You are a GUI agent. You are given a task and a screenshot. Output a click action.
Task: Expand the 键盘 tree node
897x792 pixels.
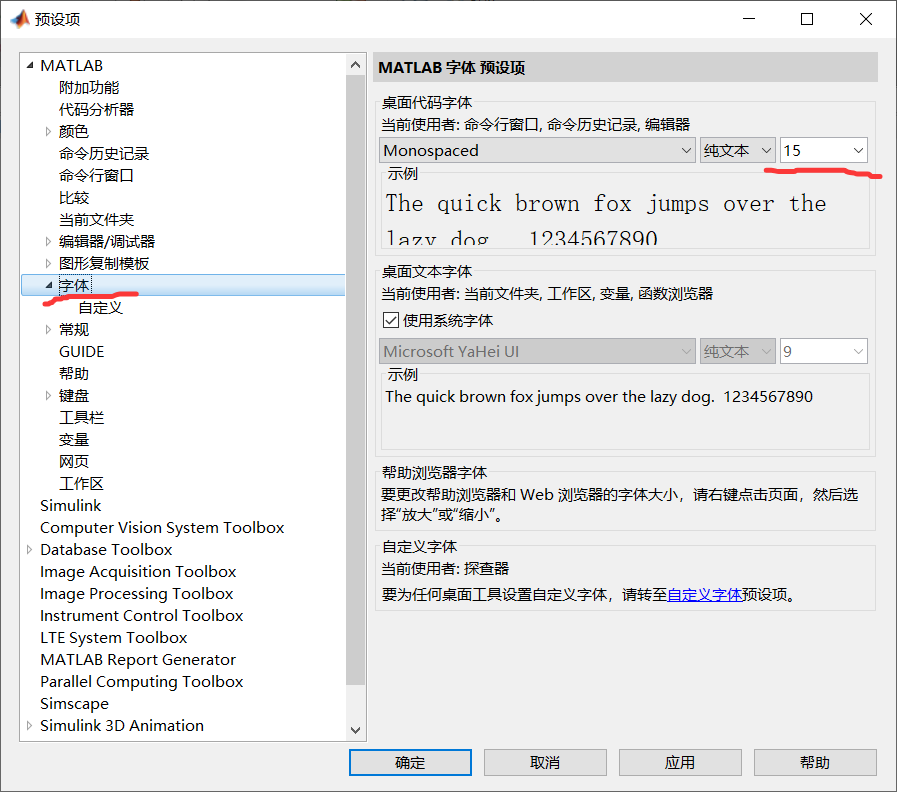(48, 395)
